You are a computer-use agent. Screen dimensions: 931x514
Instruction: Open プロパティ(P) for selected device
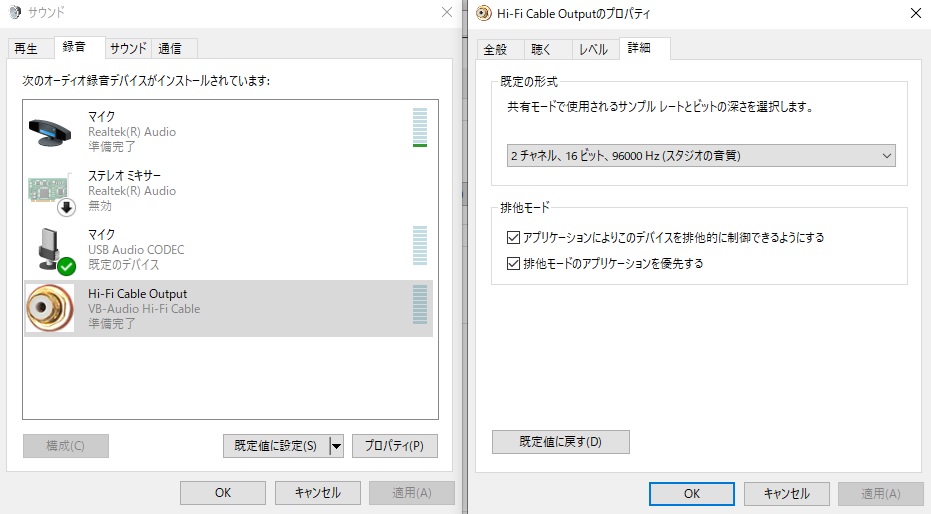[x=395, y=446]
